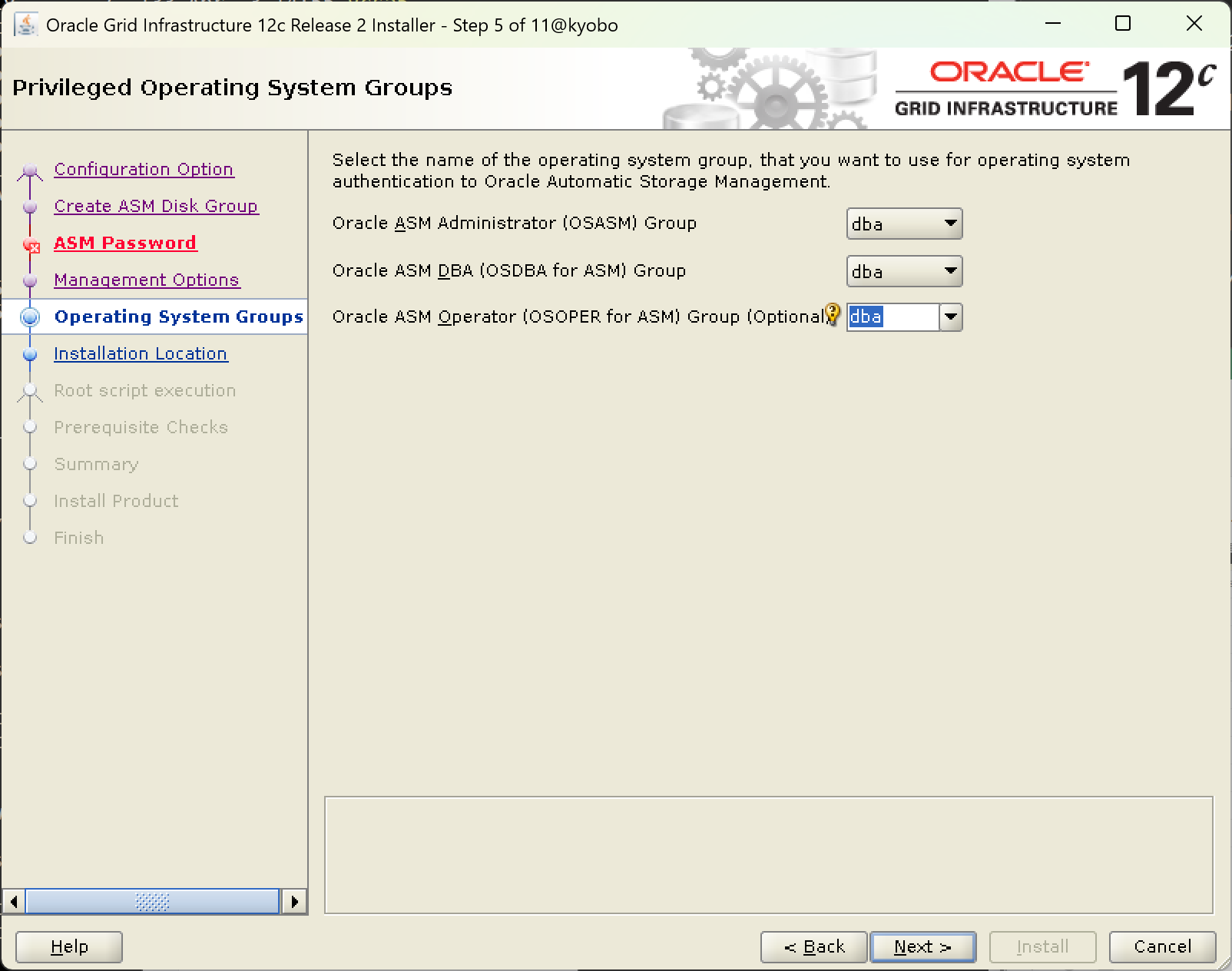Click the Operating System Groups step bullet
1232x971 pixels.
(30, 316)
